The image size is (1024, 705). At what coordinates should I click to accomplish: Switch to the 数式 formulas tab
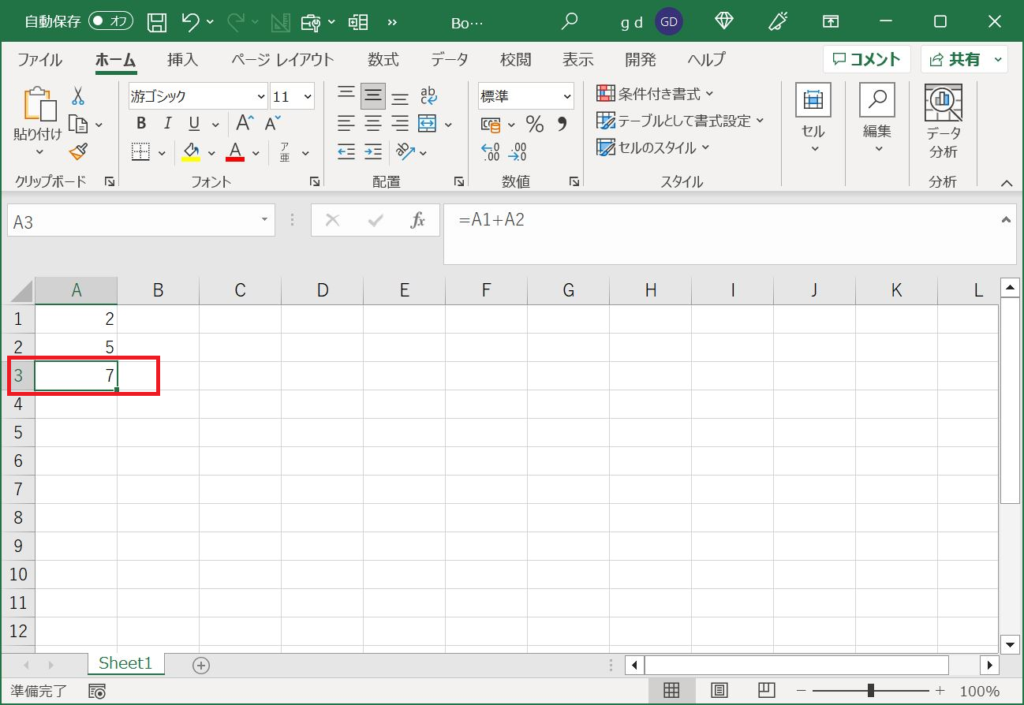[382, 59]
